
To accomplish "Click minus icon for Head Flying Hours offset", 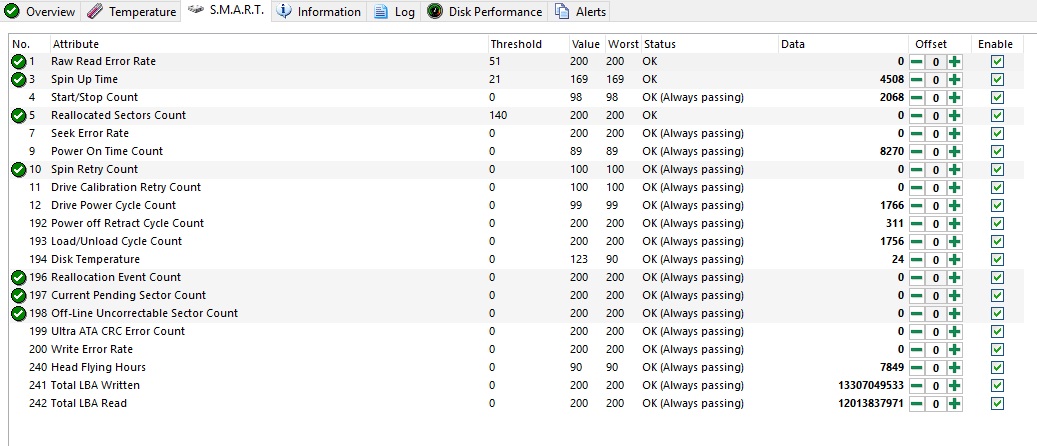I will click(x=916, y=367).
